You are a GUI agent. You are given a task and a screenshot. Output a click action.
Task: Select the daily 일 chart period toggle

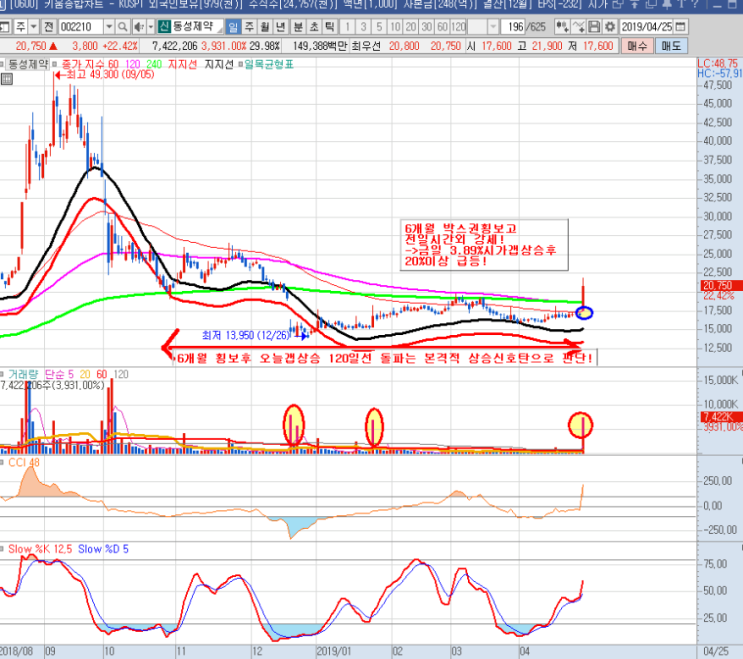[233, 27]
